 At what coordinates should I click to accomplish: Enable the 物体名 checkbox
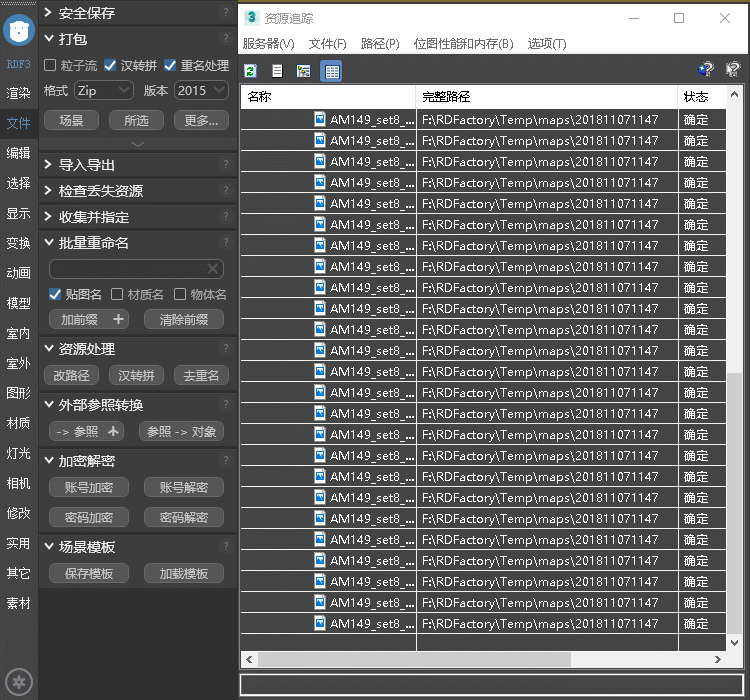[180, 294]
